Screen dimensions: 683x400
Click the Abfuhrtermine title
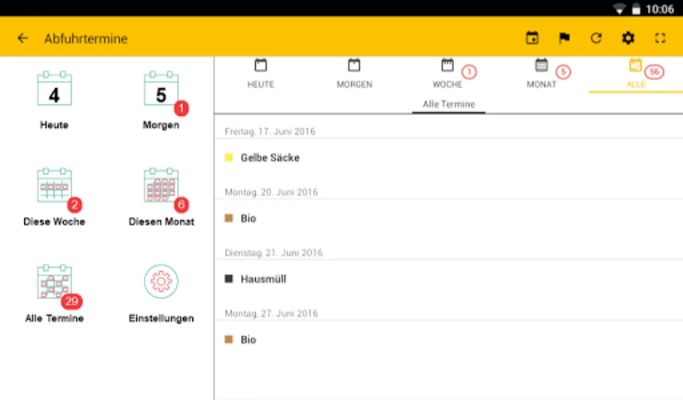click(x=86, y=39)
